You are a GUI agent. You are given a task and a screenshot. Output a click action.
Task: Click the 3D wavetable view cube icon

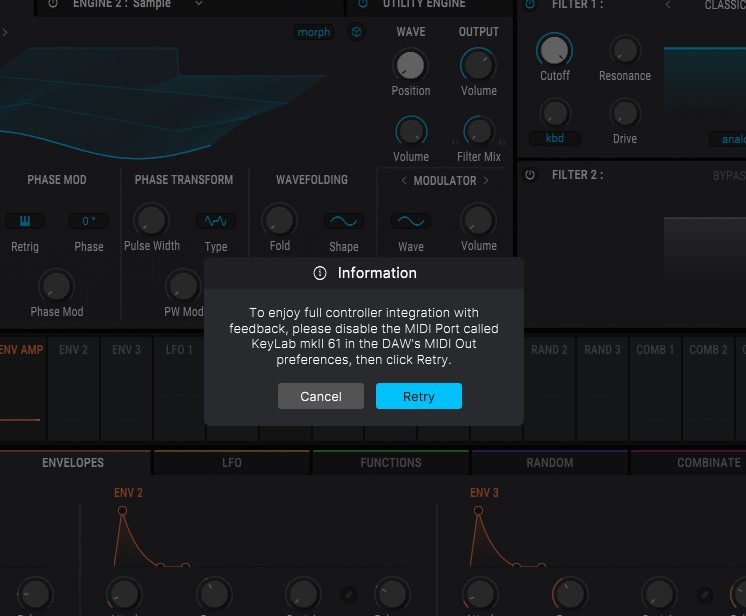click(x=356, y=33)
